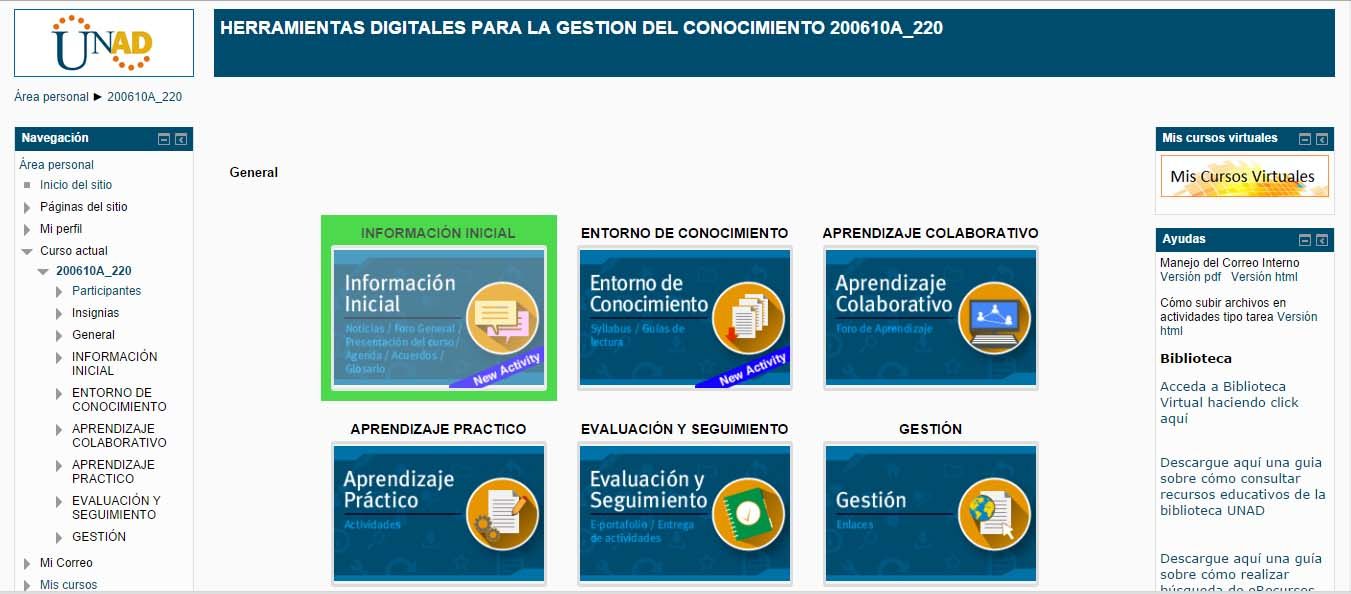Click the INFORMACIÓN INICIAL heading
Image resolution: width=1351 pixels, height=594 pixels.
(438, 233)
